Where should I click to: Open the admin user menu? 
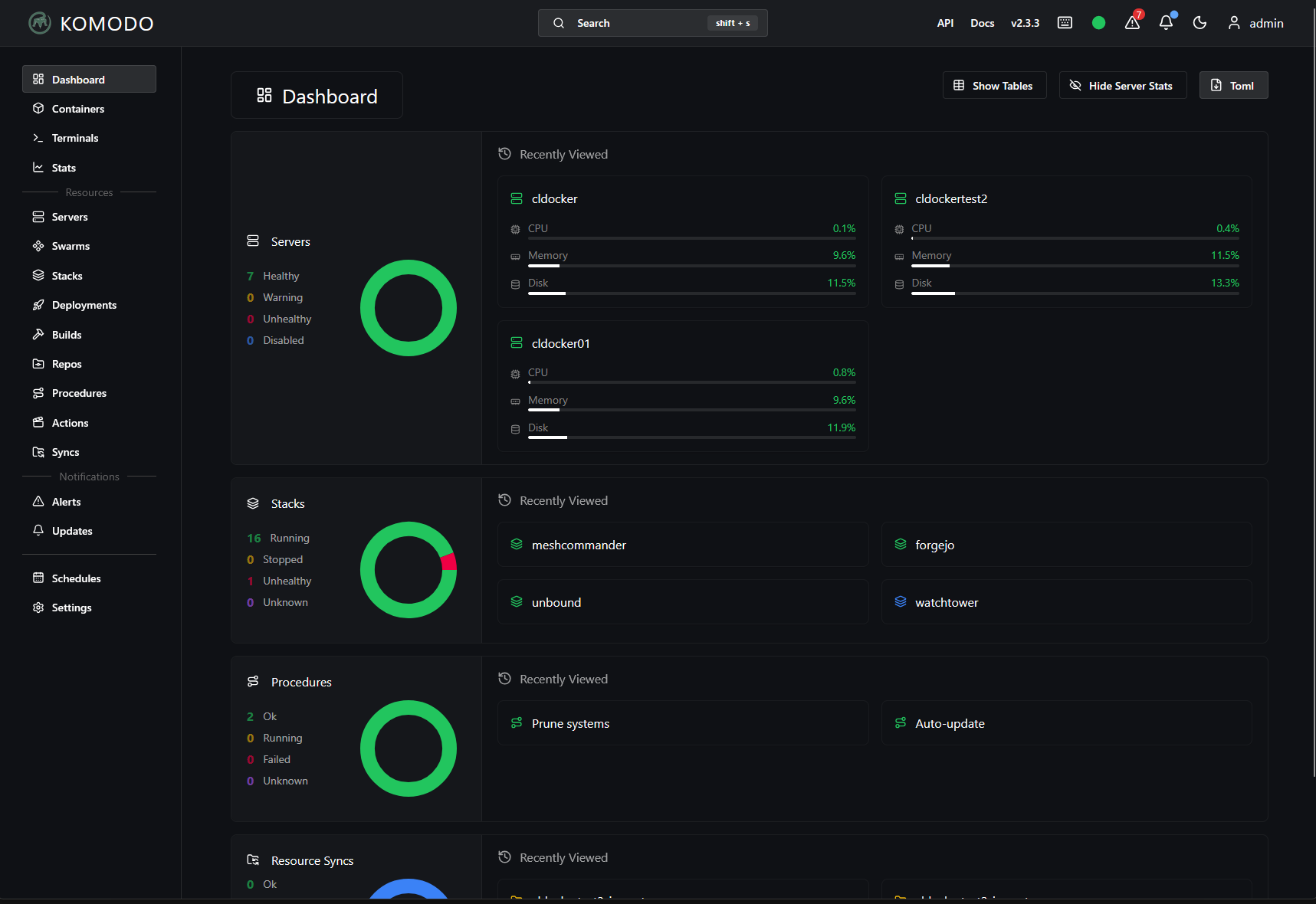(1255, 23)
